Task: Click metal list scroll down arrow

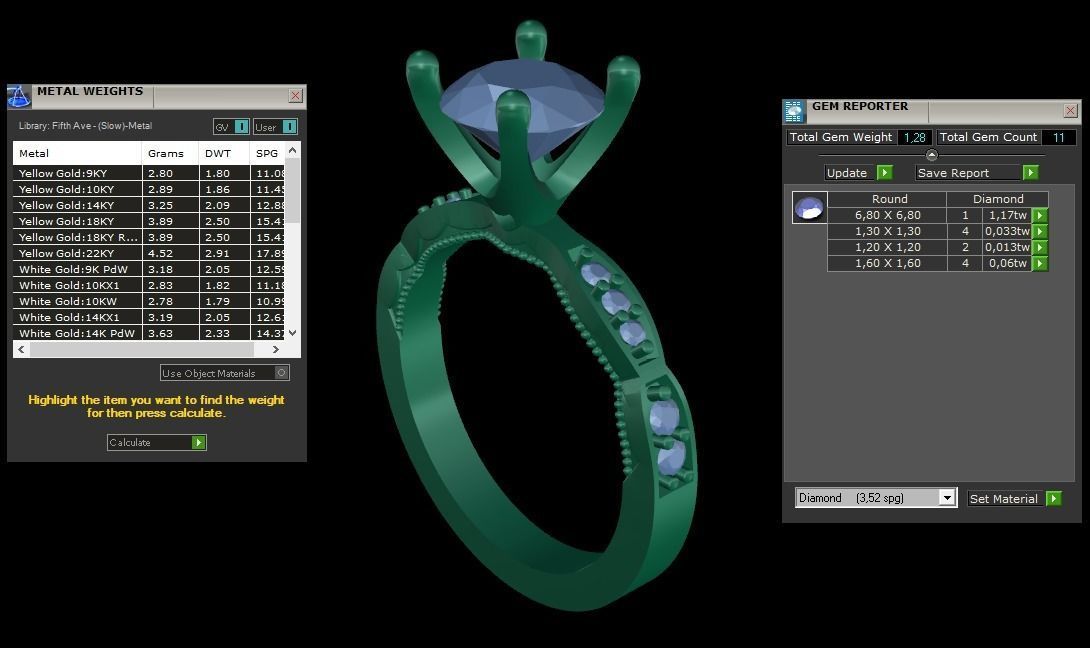Action: point(293,333)
